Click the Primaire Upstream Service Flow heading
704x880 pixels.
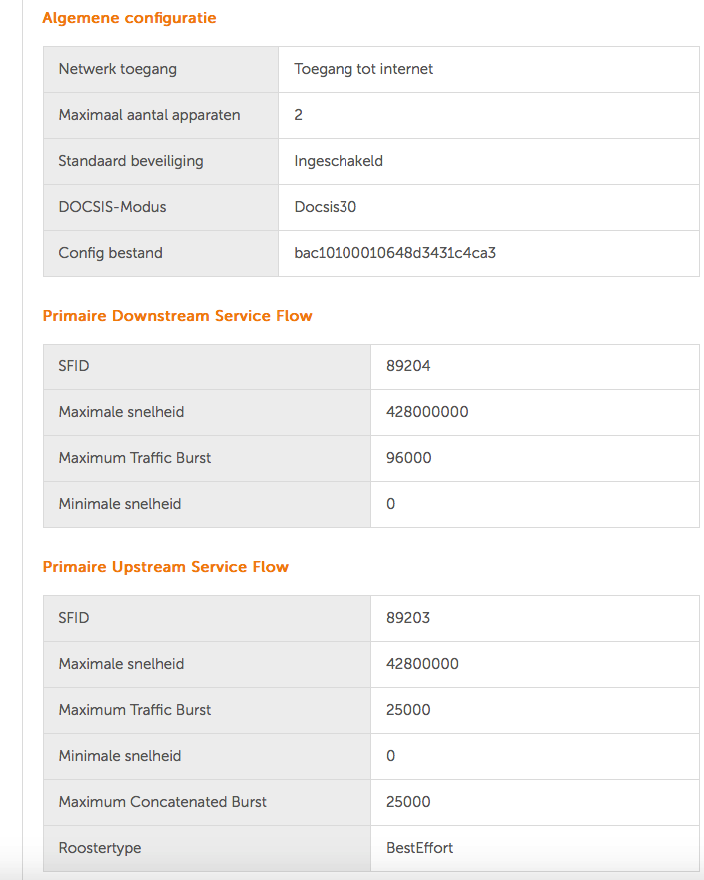(x=166, y=567)
